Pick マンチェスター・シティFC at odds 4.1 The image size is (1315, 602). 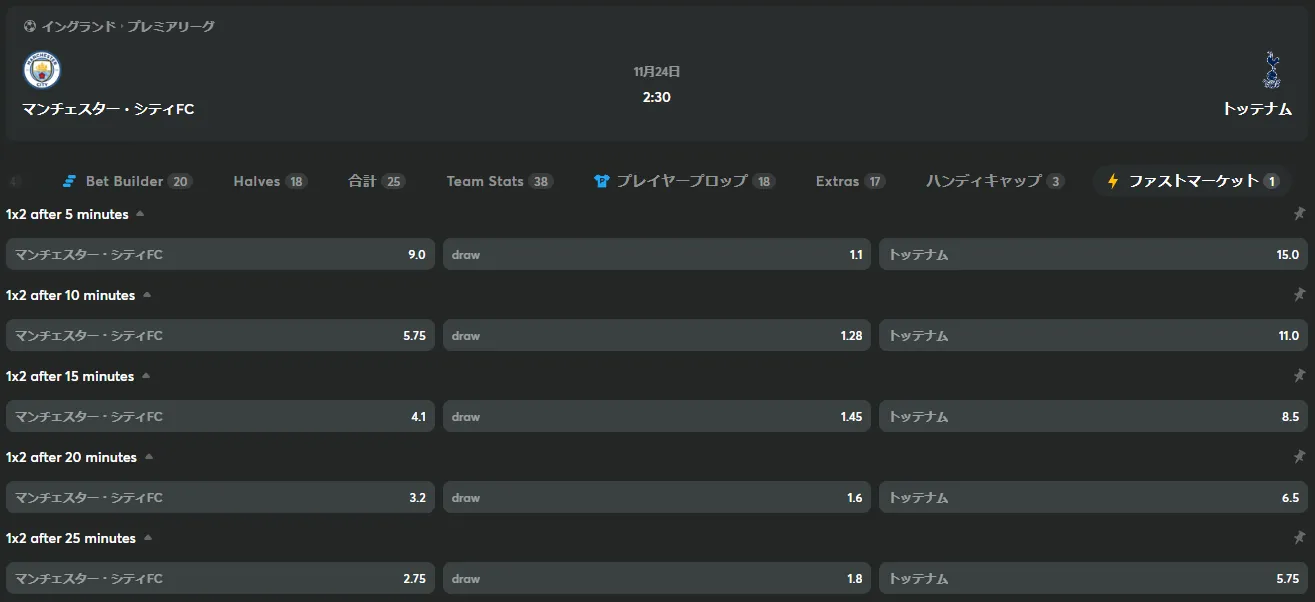point(220,416)
